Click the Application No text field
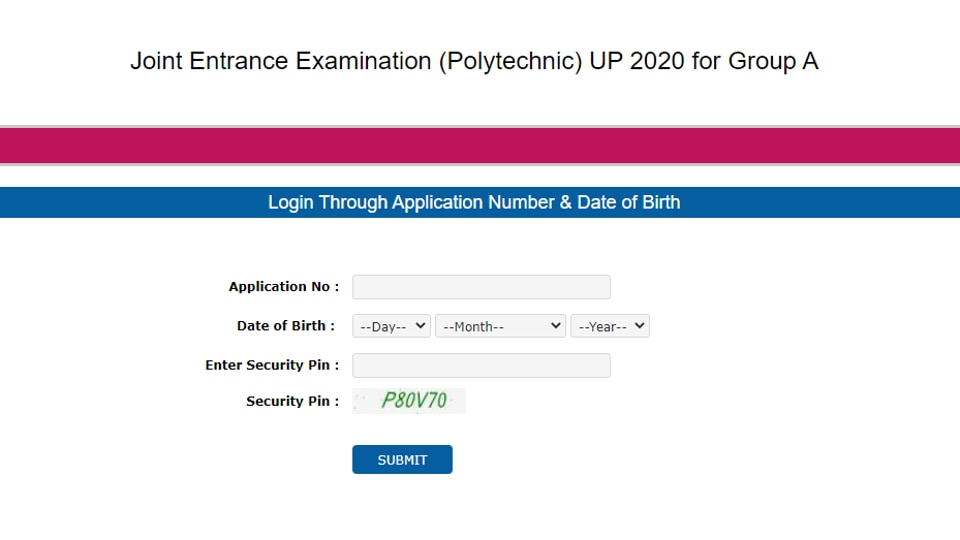 click(x=481, y=287)
